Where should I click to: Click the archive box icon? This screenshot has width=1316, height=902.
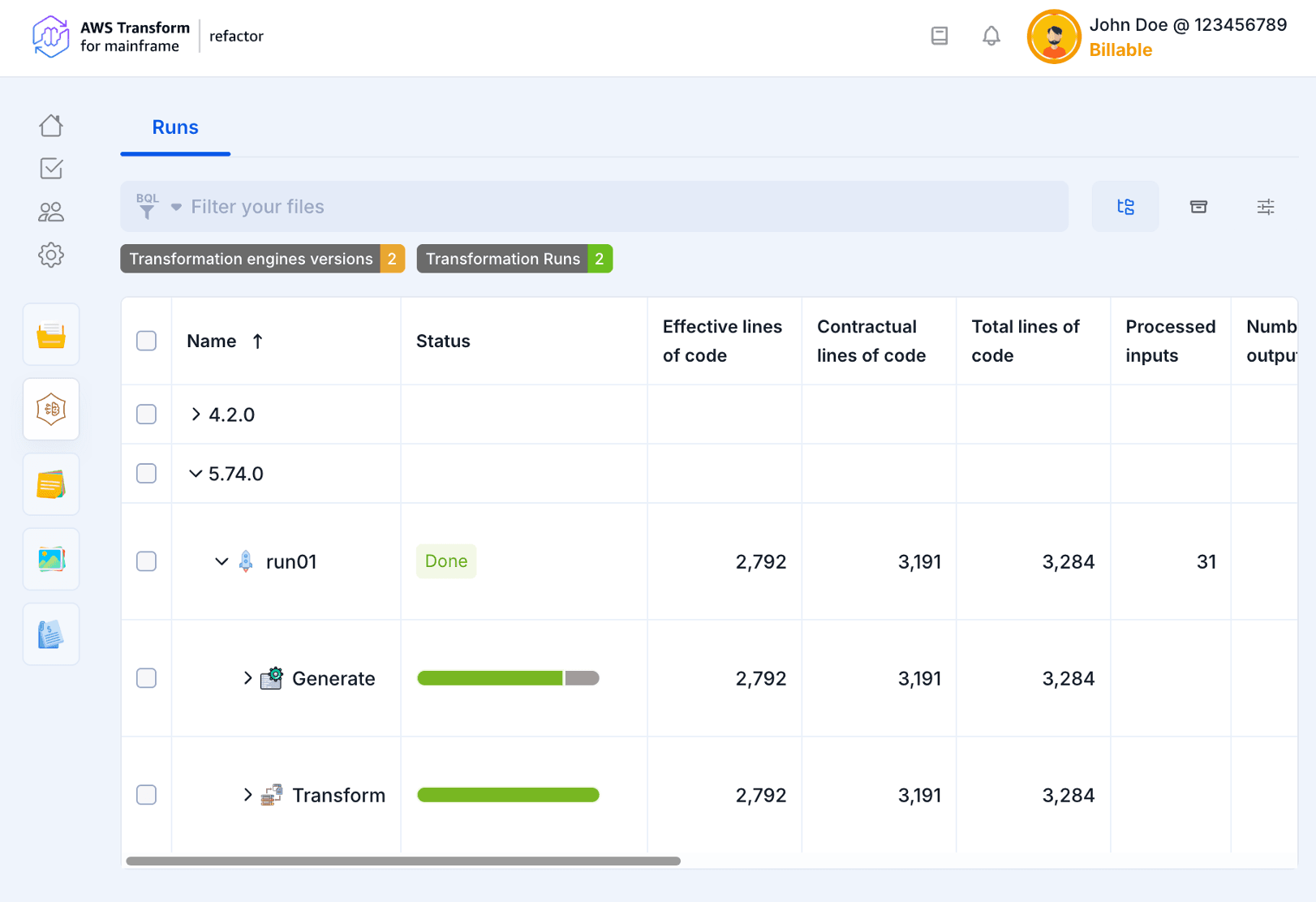1198,207
